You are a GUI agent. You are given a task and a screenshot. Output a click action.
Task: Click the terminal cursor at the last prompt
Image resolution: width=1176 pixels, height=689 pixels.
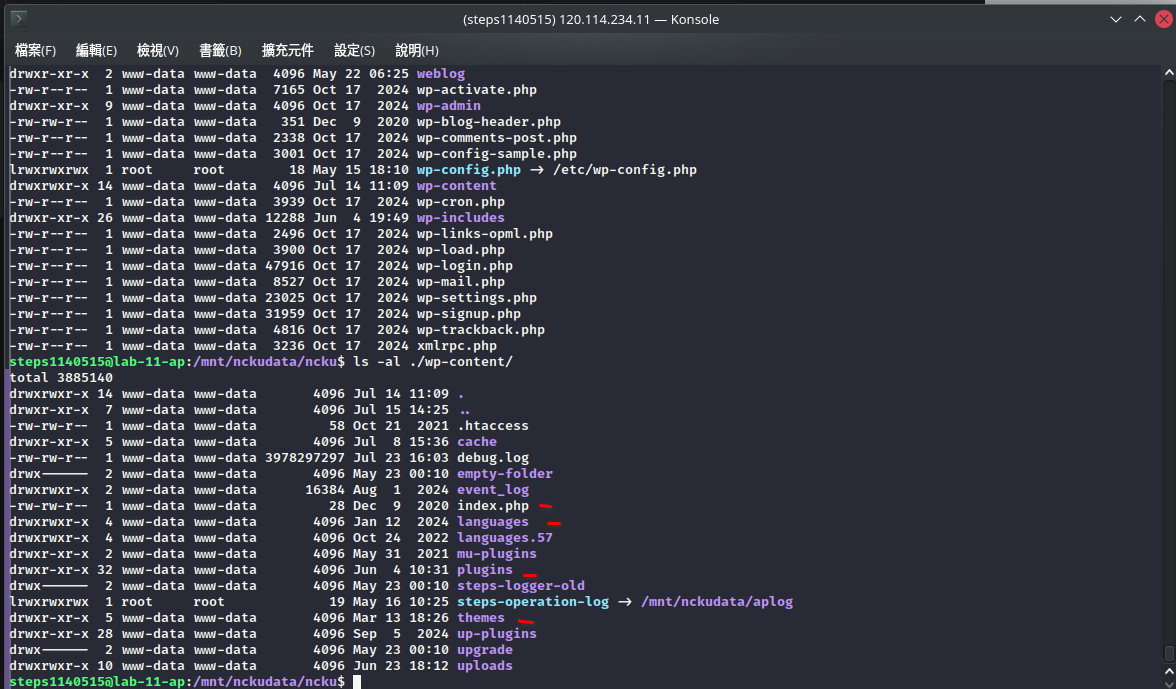(x=356, y=682)
